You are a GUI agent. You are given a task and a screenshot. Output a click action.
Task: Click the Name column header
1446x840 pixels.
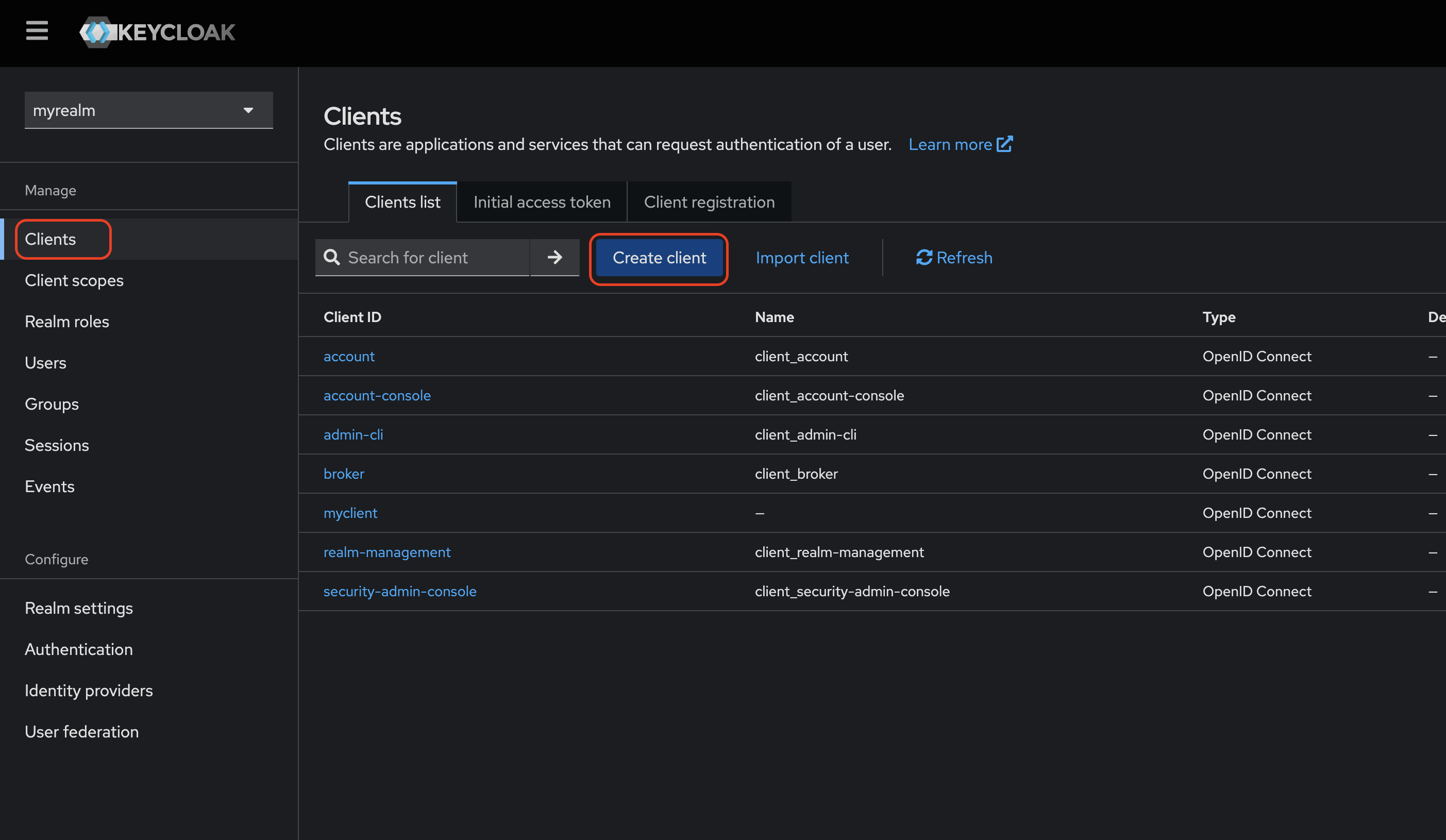pos(774,317)
